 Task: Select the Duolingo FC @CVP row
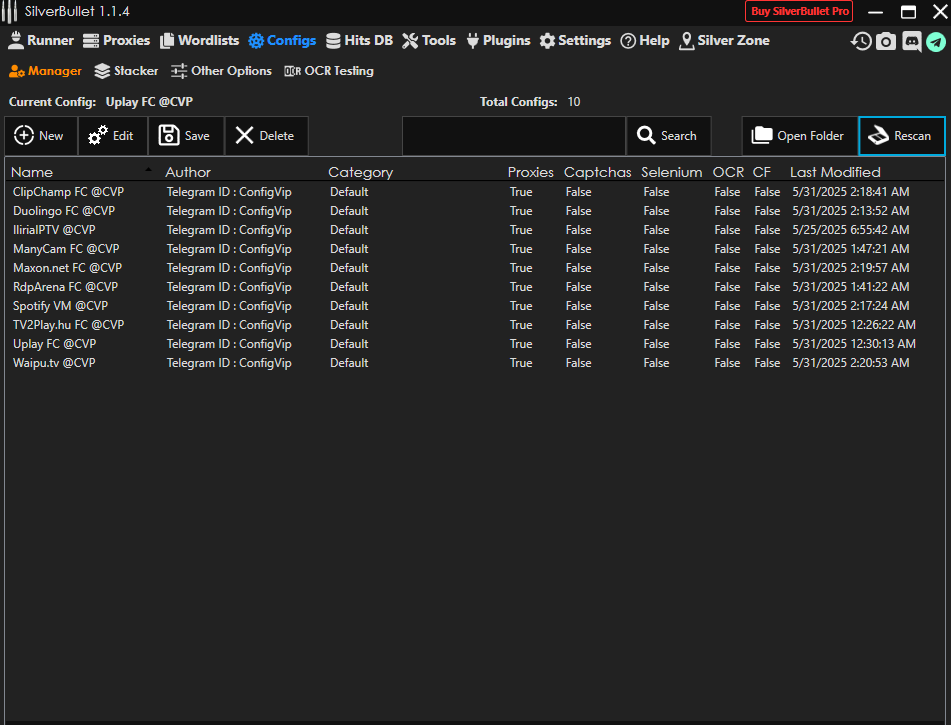point(64,211)
